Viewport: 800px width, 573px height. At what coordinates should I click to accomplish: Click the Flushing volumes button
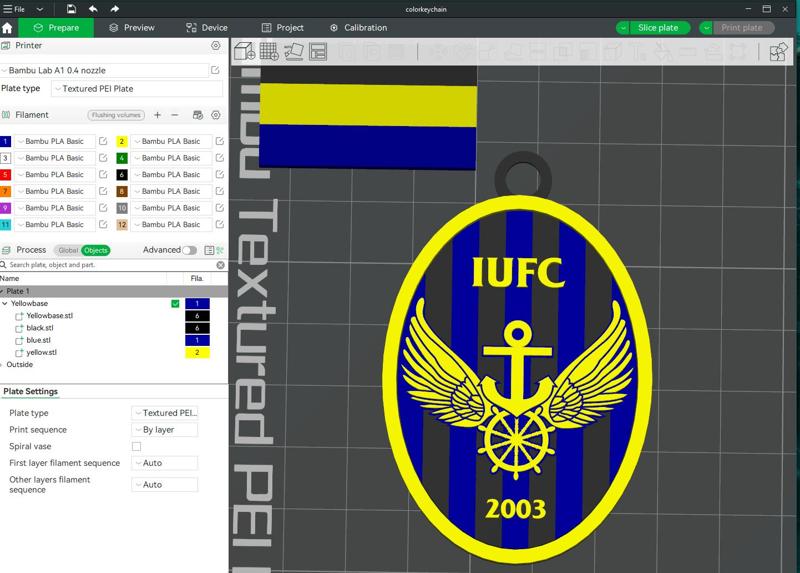point(116,115)
